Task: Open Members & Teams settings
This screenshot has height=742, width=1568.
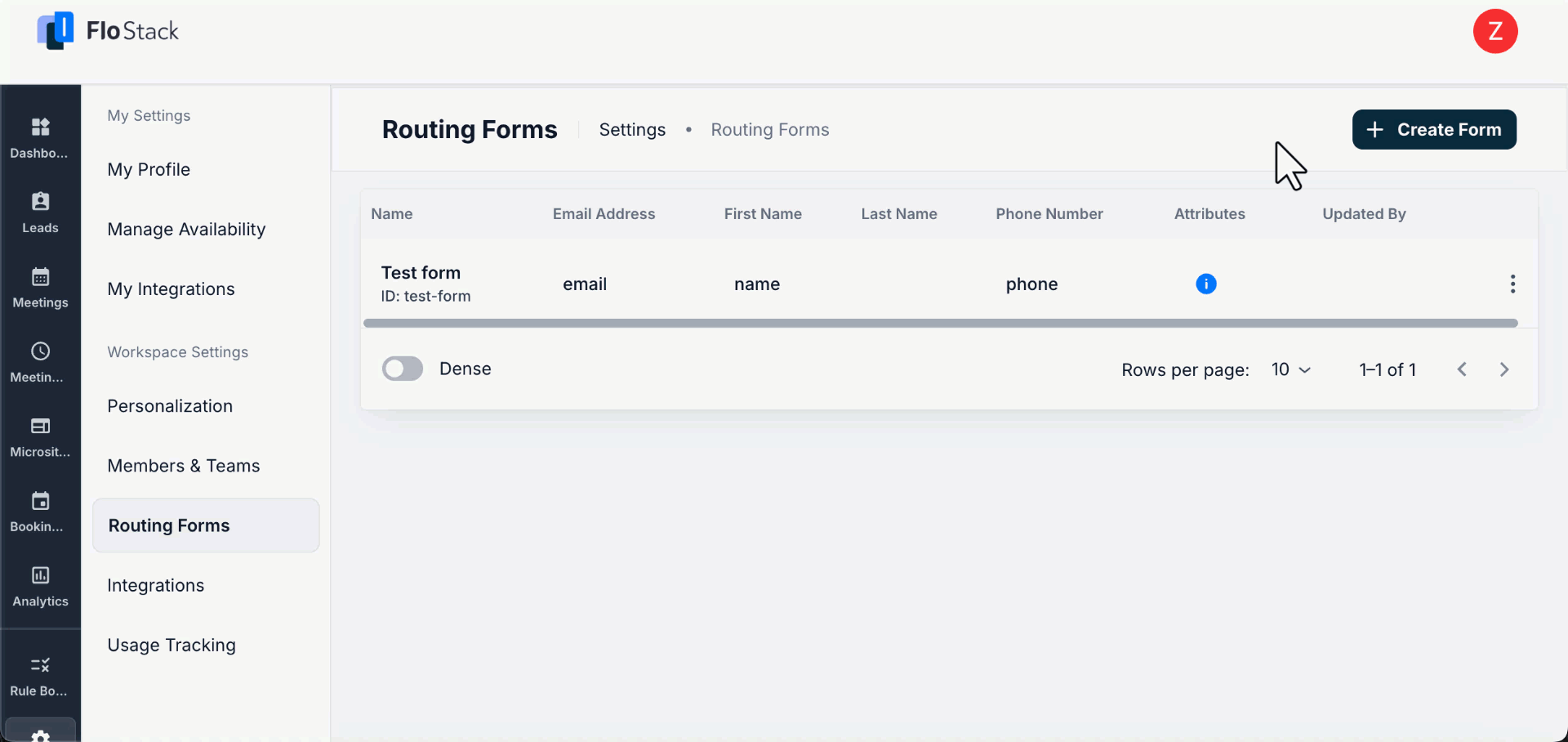Action: (x=184, y=466)
